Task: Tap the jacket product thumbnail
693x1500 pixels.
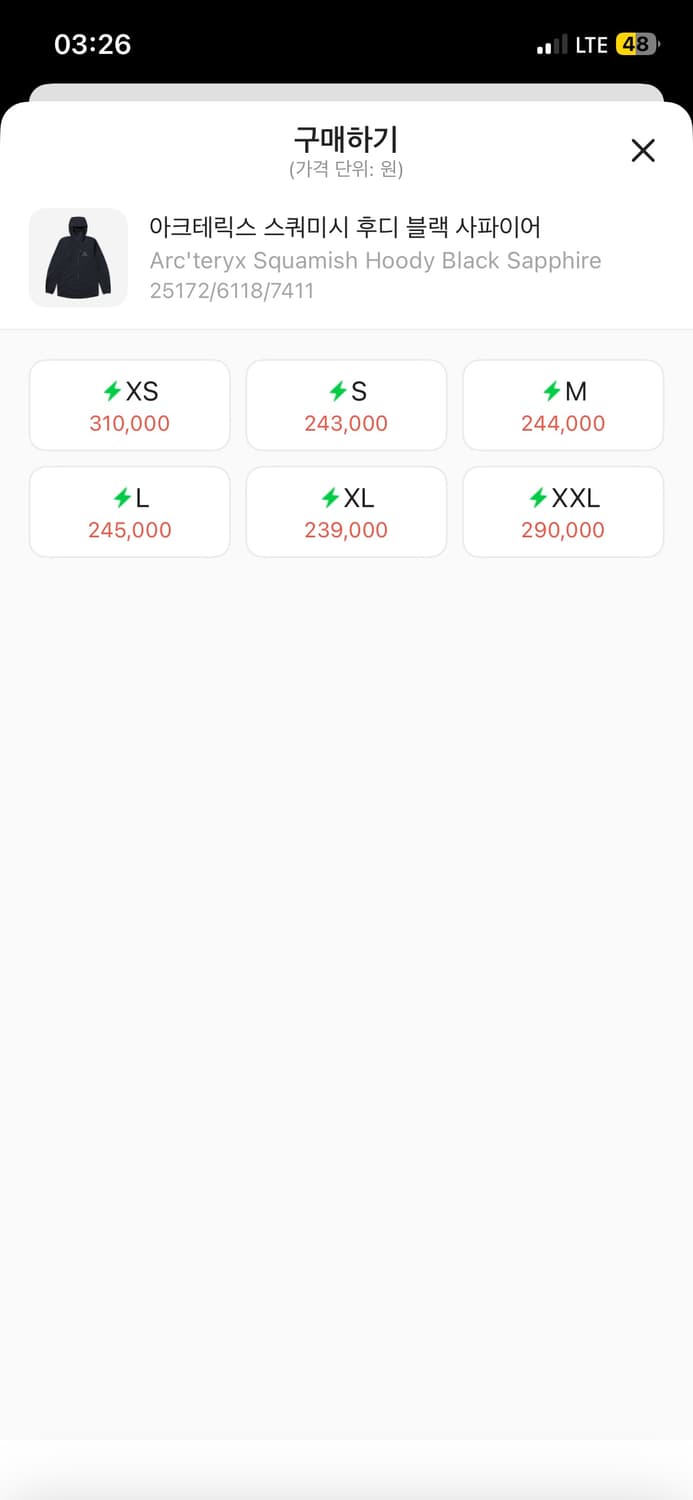Action: coord(78,257)
